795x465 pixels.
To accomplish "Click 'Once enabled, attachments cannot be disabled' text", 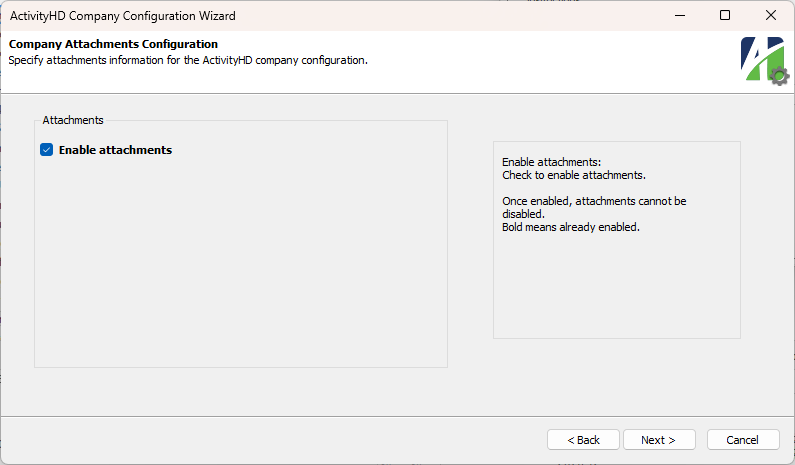I will tap(594, 207).
